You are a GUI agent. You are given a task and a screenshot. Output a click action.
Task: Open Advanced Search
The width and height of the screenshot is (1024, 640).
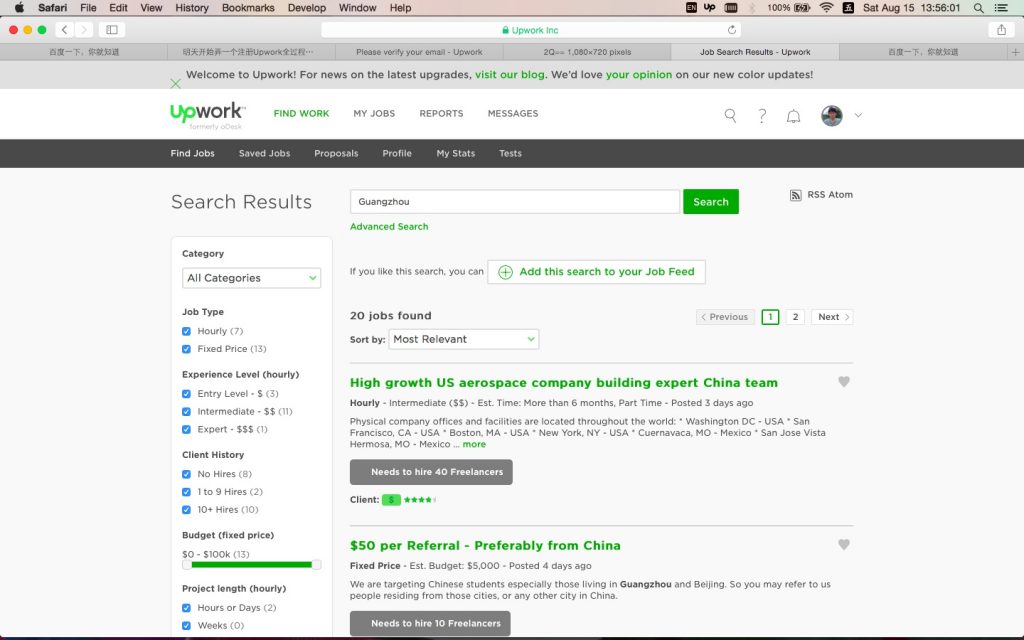pyautogui.click(x=389, y=227)
